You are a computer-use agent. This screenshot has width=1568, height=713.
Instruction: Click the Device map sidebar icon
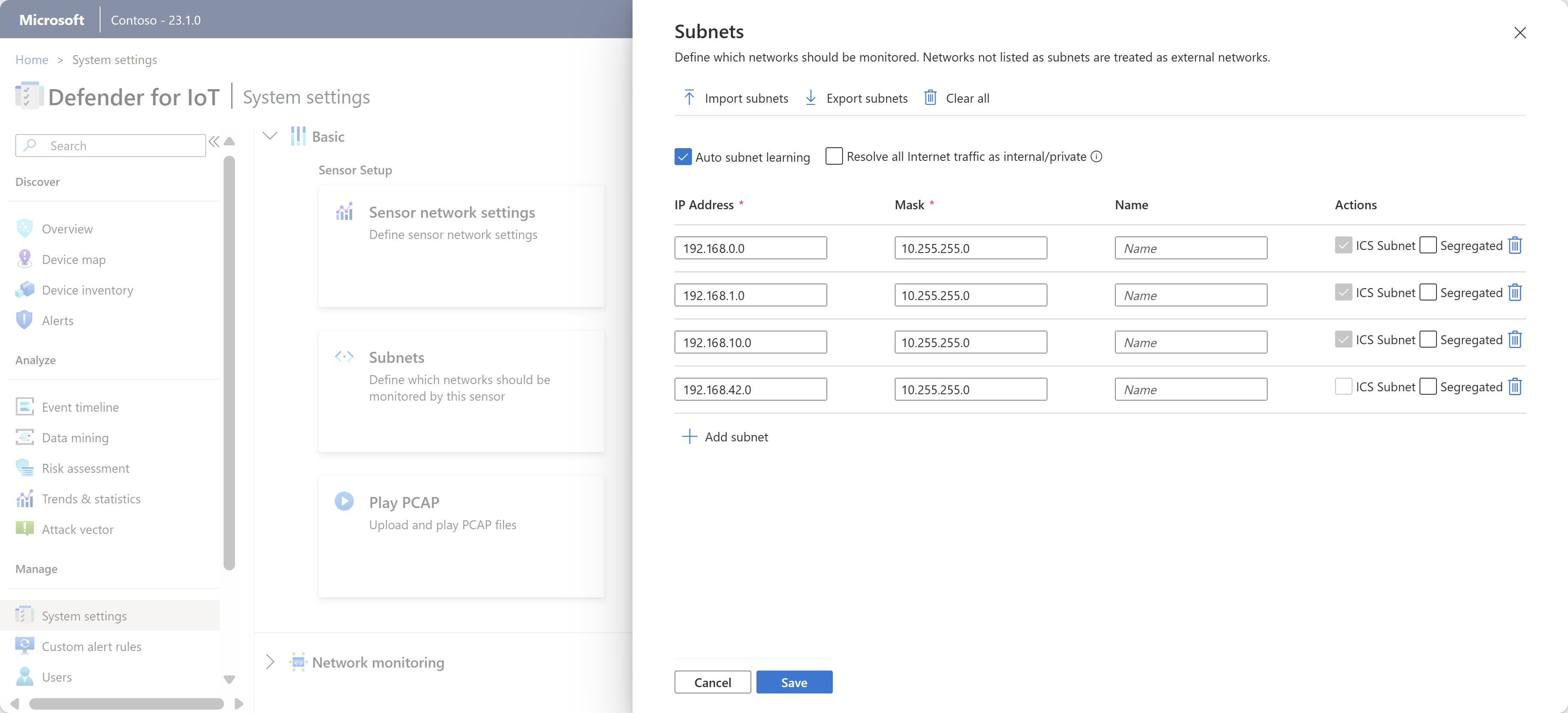click(x=25, y=258)
